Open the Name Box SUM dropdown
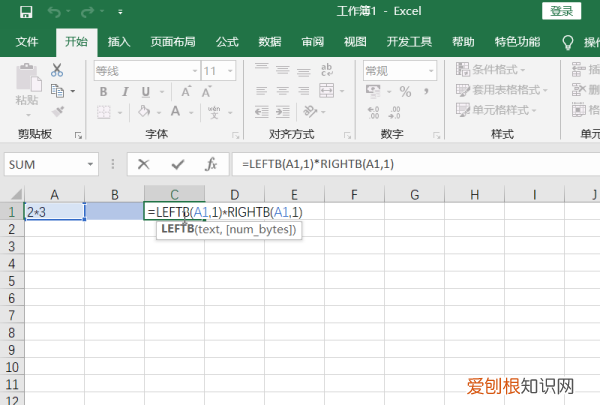 click(x=90, y=164)
